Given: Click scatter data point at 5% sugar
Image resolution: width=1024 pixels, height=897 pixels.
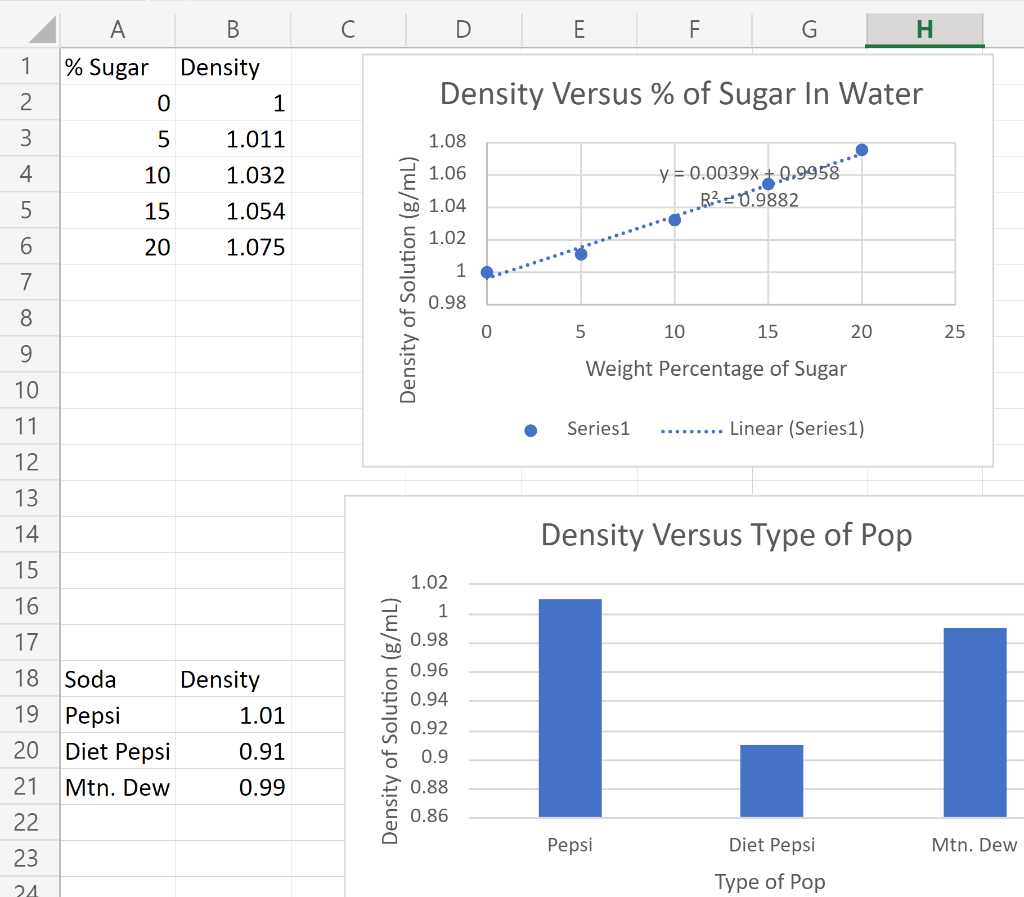Looking at the screenshot, I should (581, 254).
